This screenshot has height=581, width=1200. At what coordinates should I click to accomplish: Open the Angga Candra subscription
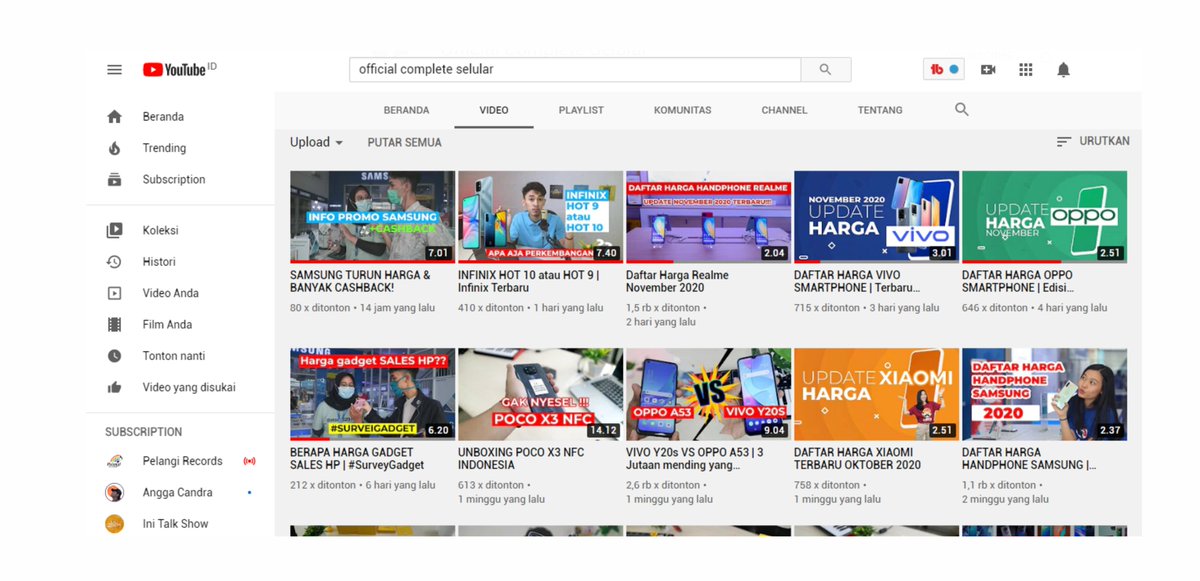tap(178, 492)
